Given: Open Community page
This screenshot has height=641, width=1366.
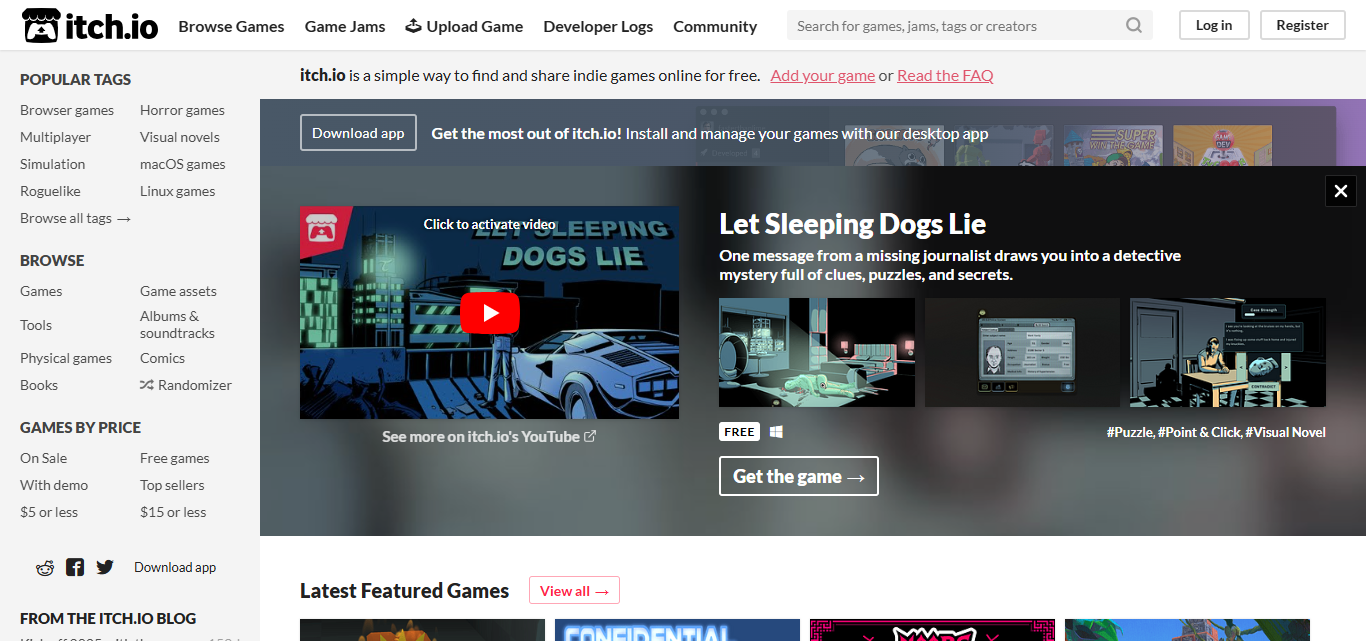Looking at the screenshot, I should 715,26.
